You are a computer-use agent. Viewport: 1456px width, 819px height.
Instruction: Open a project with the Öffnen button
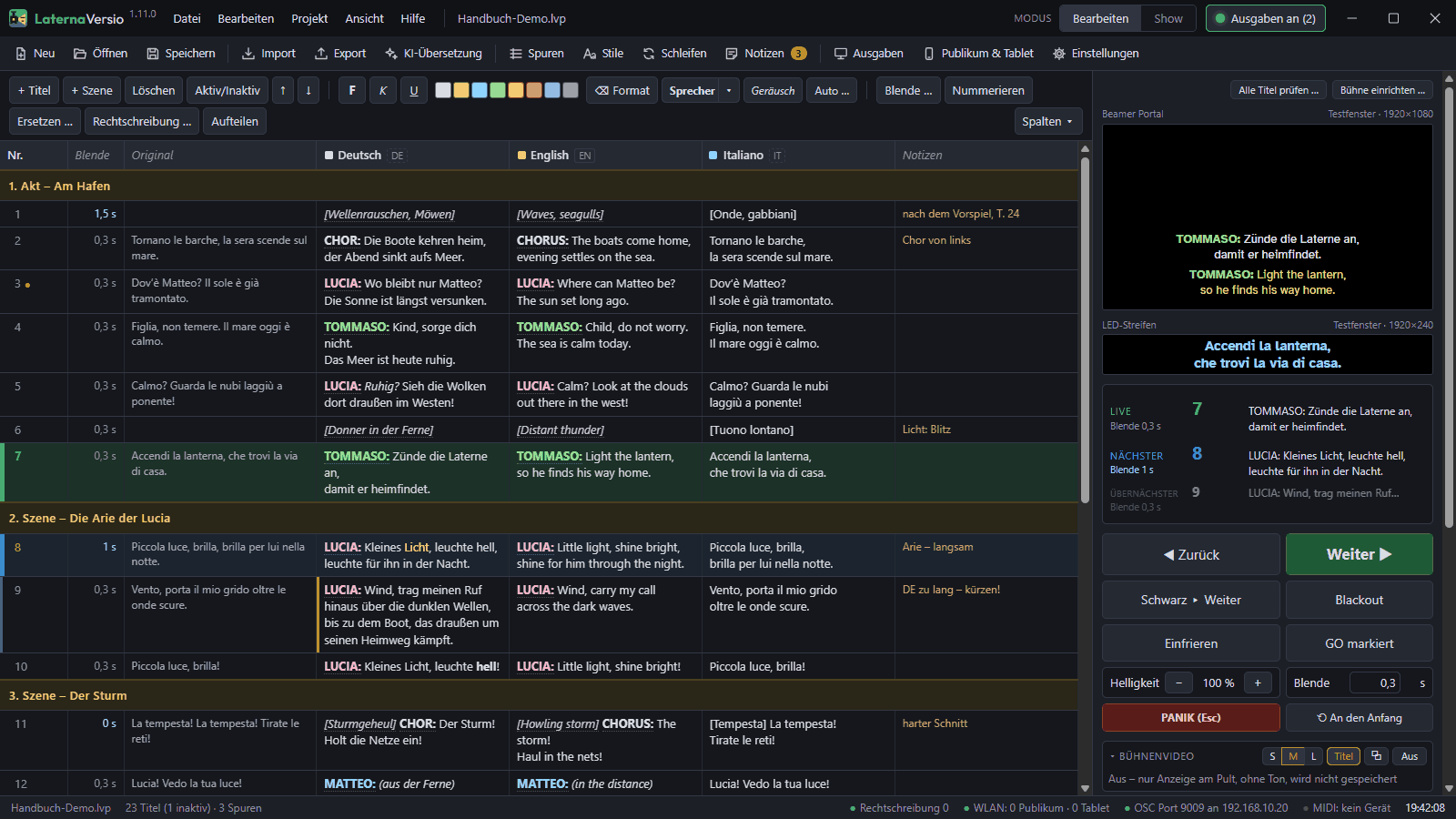[x=100, y=54]
